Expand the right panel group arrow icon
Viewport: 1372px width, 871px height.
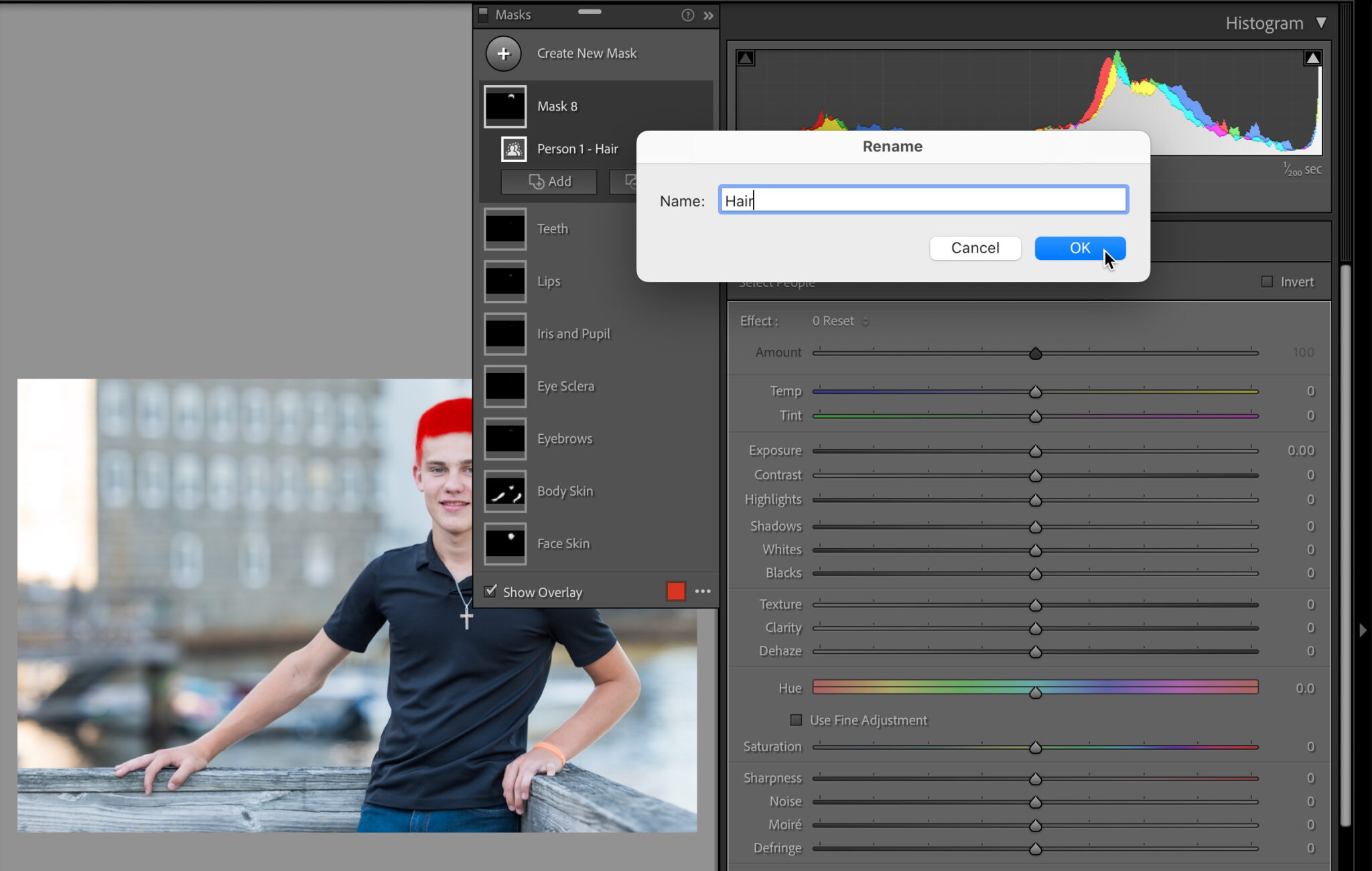click(1362, 629)
